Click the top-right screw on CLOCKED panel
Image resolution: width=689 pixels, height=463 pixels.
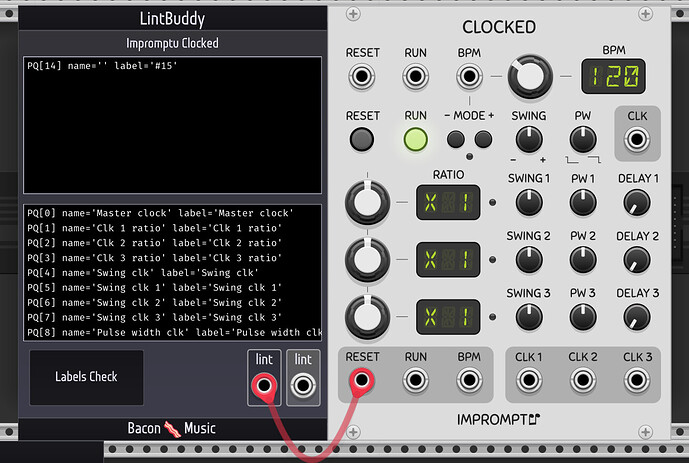click(x=645, y=14)
